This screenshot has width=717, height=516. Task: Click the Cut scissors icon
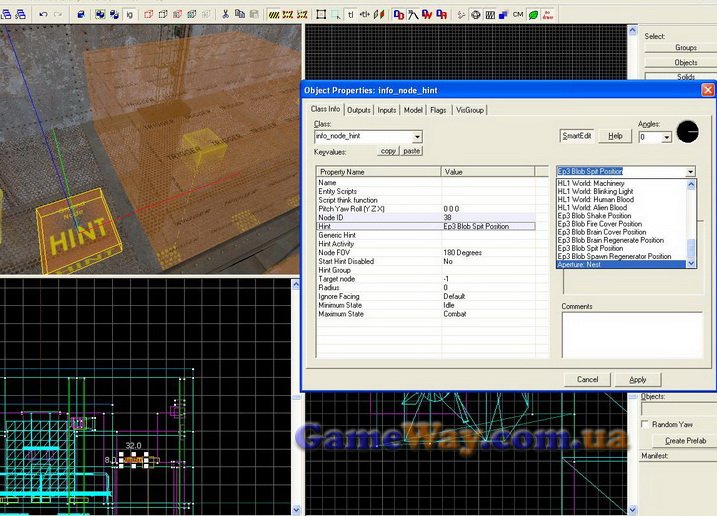coord(226,15)
